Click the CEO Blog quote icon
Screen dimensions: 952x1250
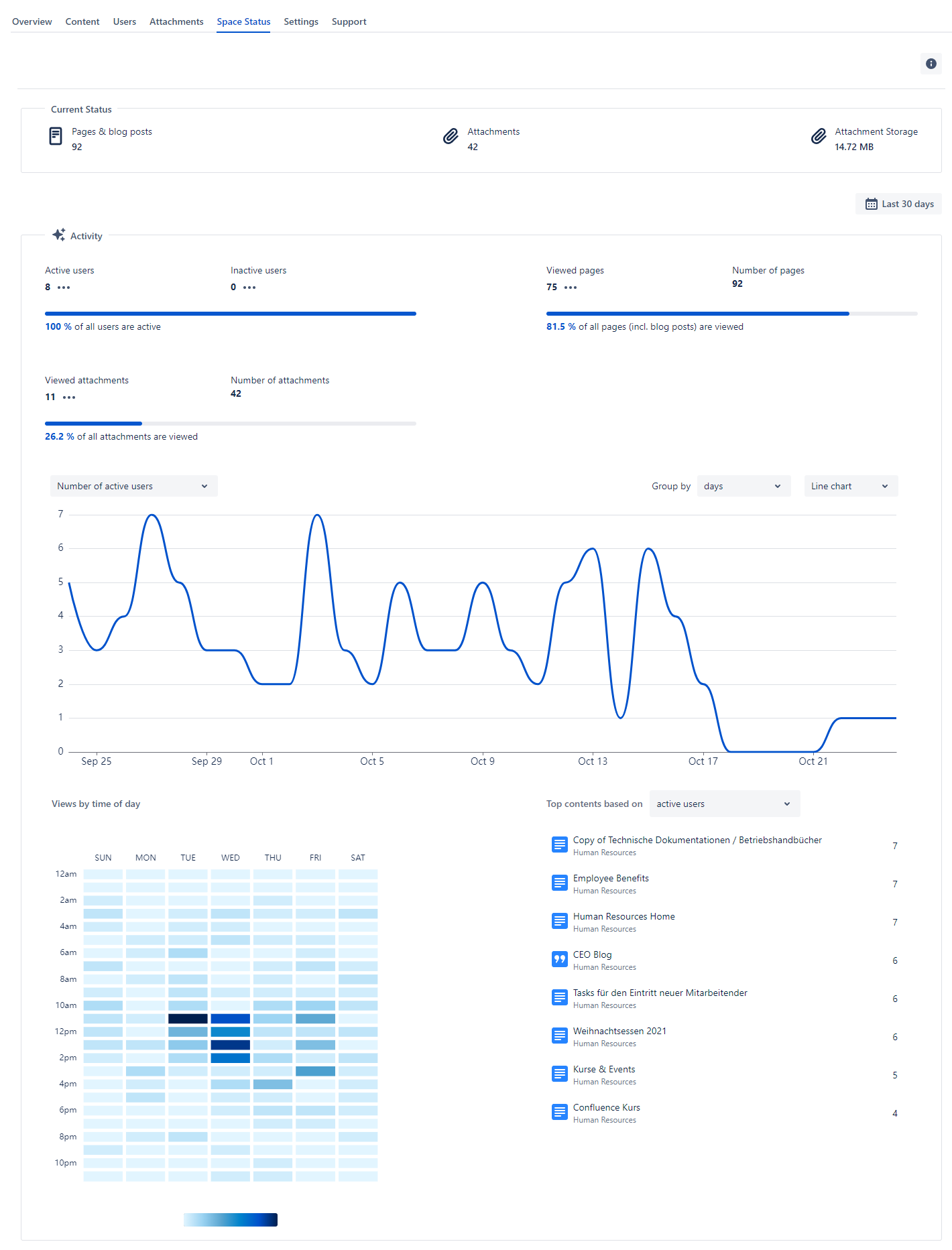[559, 960]
